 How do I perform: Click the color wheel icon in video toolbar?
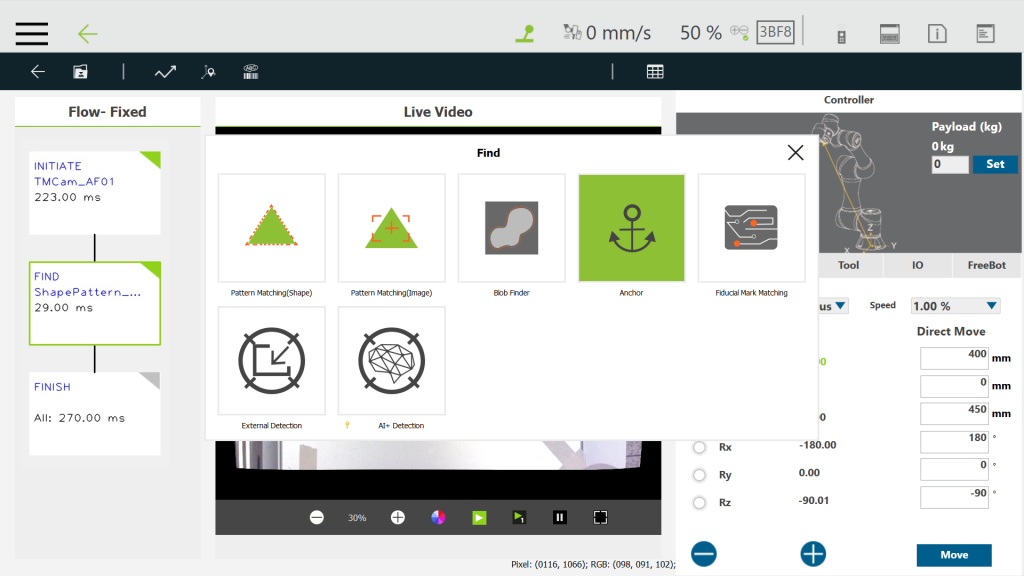[438, 517]
